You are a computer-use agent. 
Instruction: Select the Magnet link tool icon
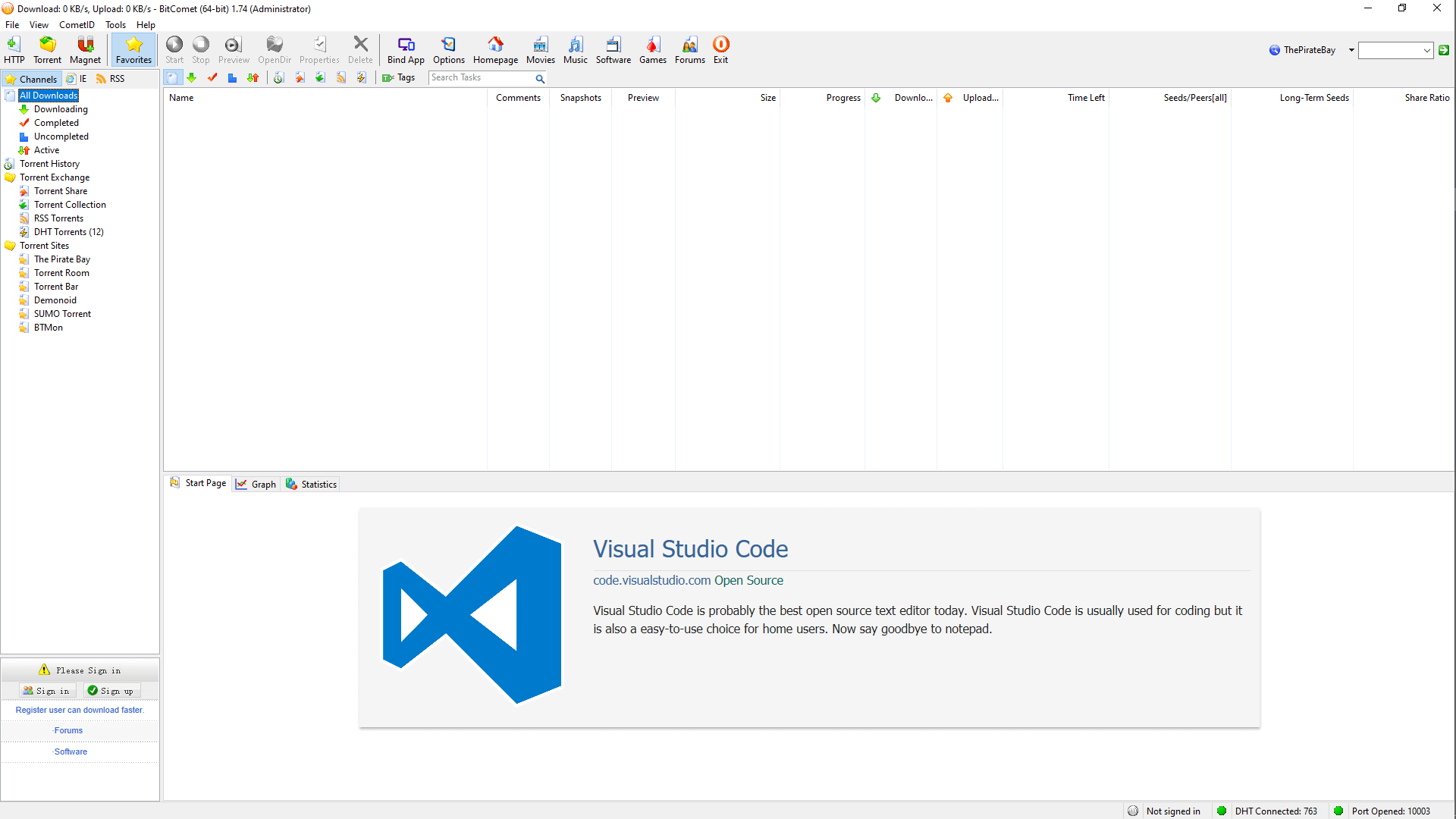tap(84, 50)
